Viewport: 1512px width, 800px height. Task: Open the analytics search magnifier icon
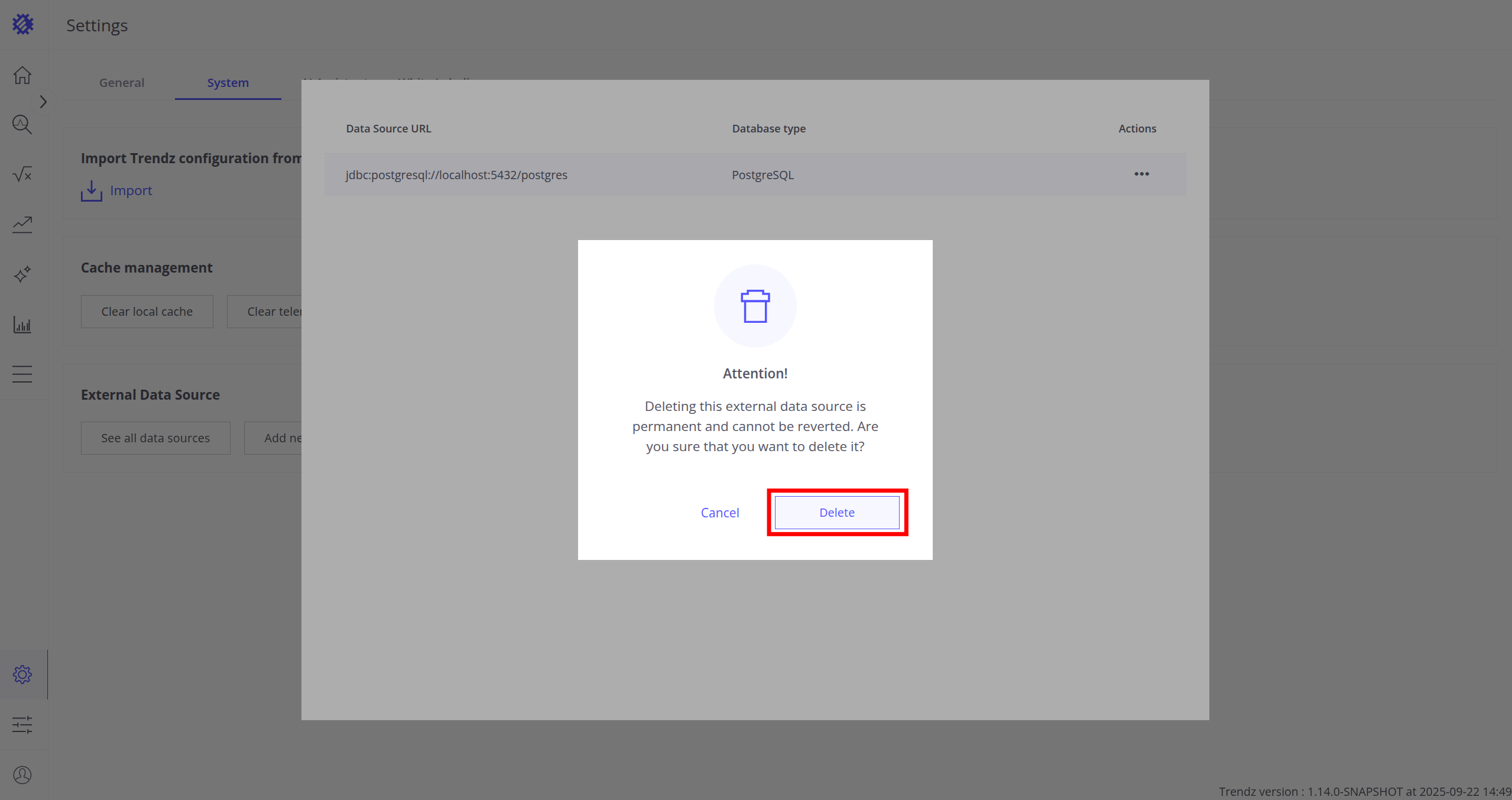coord(22,125)
